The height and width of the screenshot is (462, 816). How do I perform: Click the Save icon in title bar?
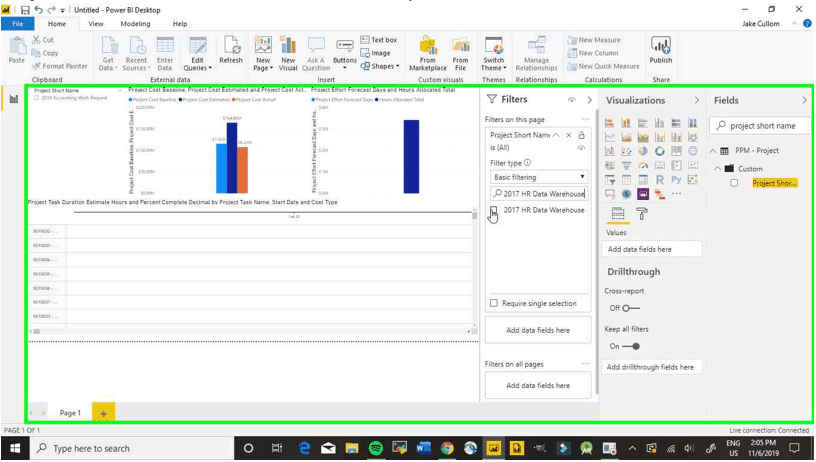[24, 10]
